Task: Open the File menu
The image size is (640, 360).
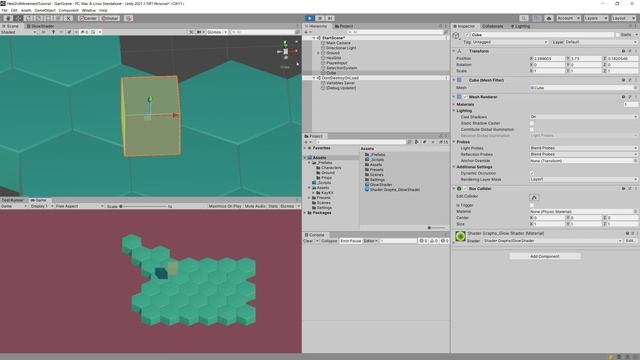Action: tap(4, 10)
